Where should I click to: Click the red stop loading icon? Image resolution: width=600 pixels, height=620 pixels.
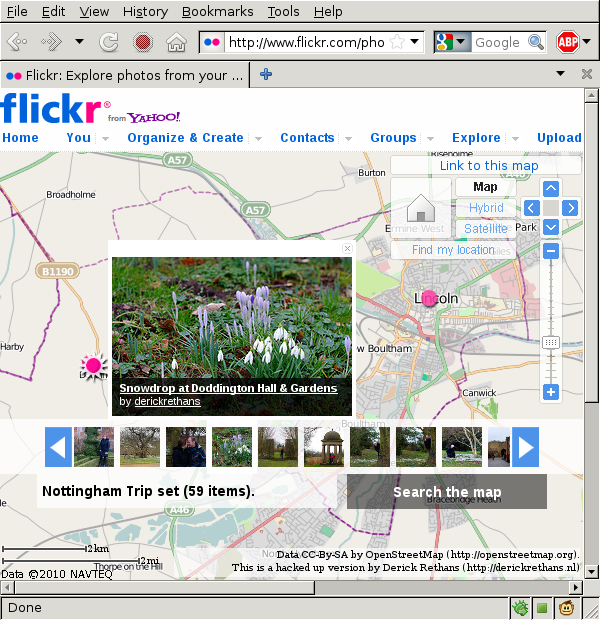[x=142, y=42]
